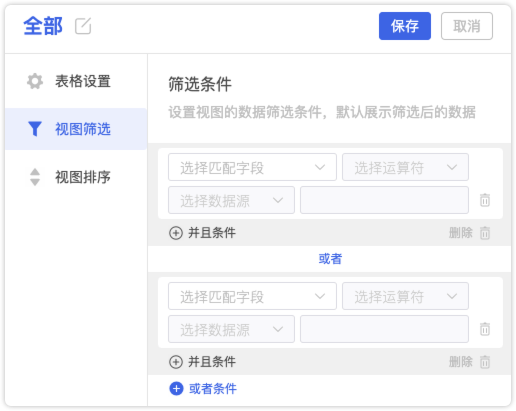
Task: Delete first condition row with trash icon
Action: 485,200
